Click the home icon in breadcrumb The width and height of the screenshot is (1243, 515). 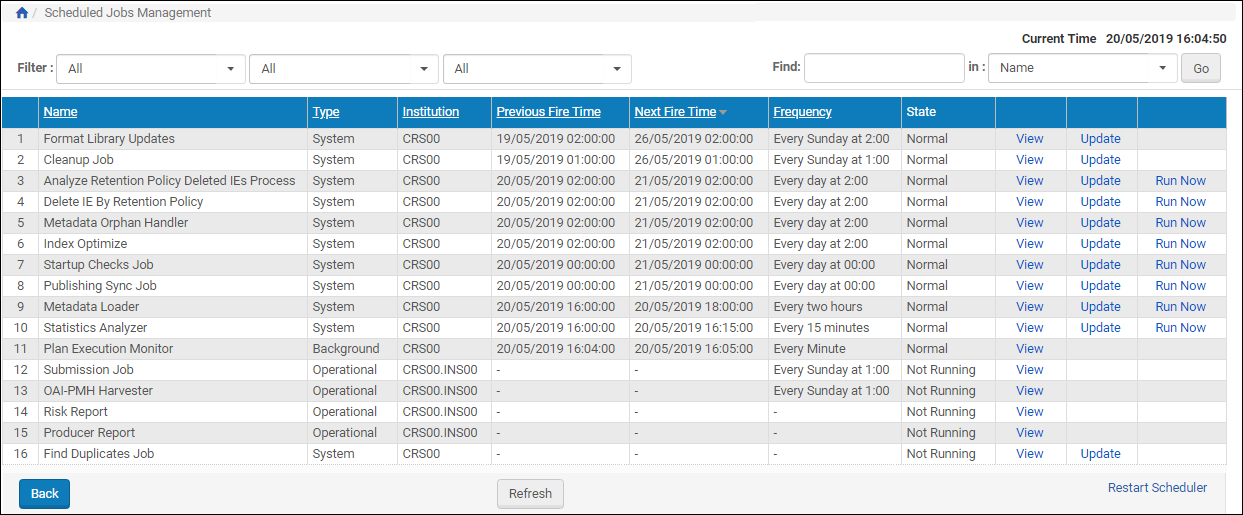[x=22, y=13]
